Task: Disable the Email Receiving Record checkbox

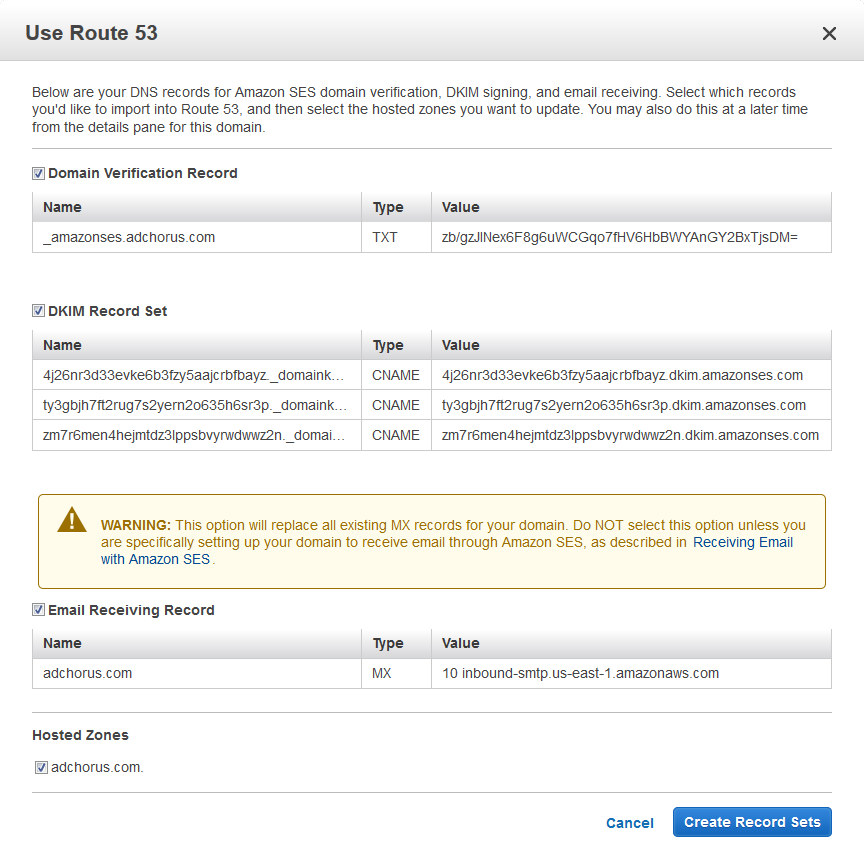Action: 39,610
